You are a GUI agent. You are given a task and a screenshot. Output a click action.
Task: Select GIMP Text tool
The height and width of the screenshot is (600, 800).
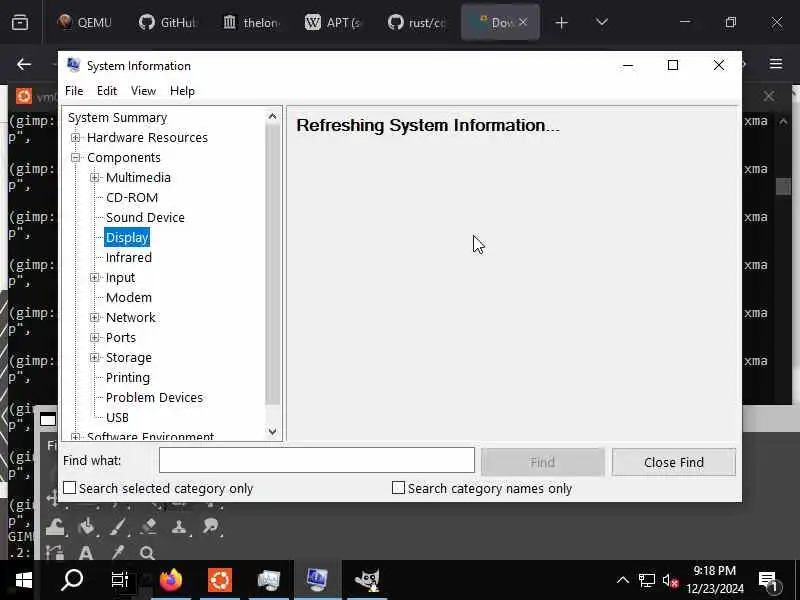pyautogui.click(x=86, y=553)
